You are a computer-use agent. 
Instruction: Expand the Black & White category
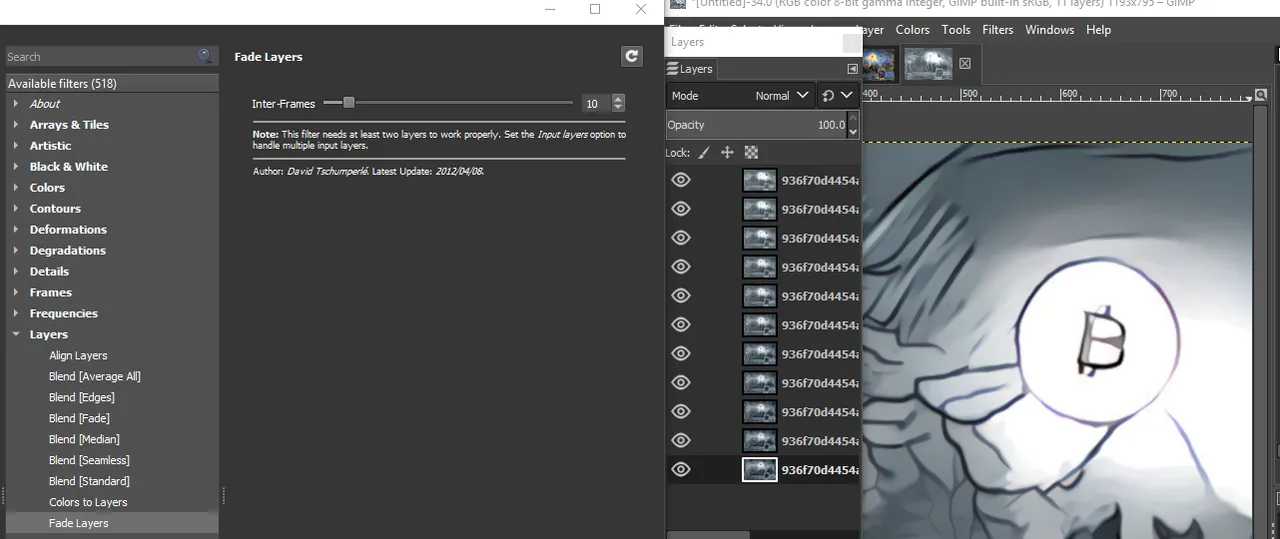tap(16, 167)
